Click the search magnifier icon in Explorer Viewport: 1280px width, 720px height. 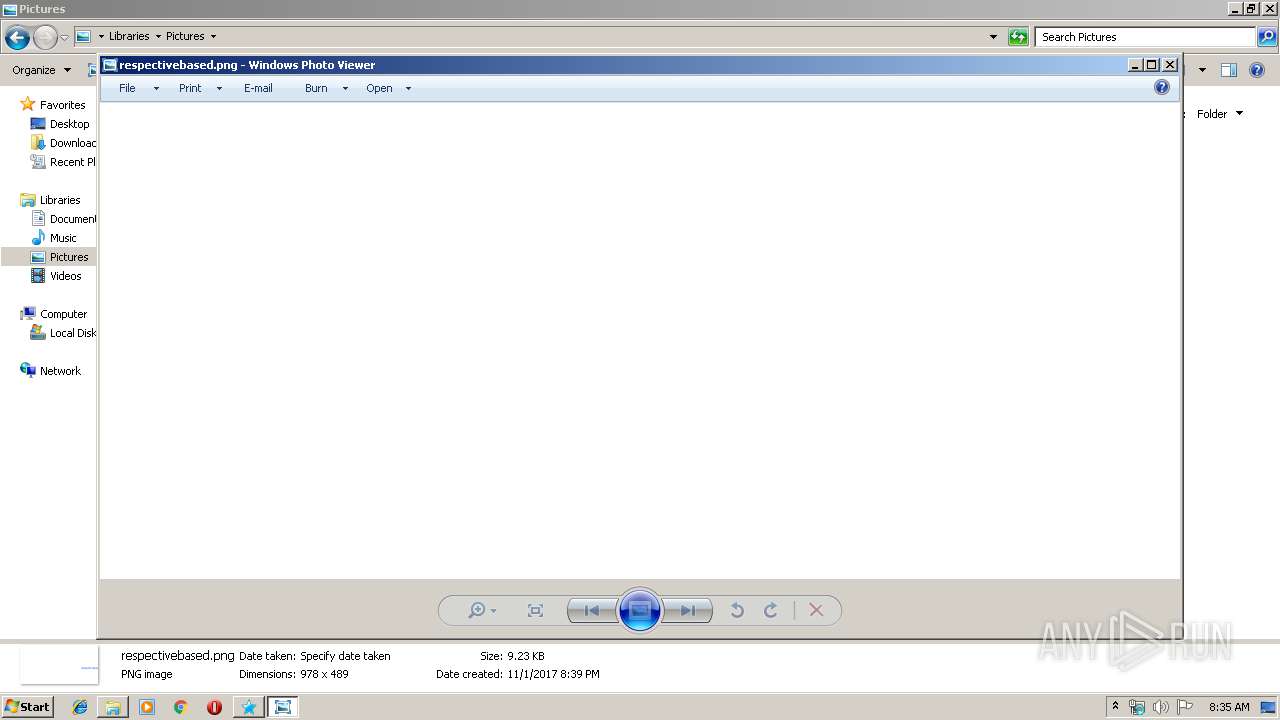pos(1267,37)
